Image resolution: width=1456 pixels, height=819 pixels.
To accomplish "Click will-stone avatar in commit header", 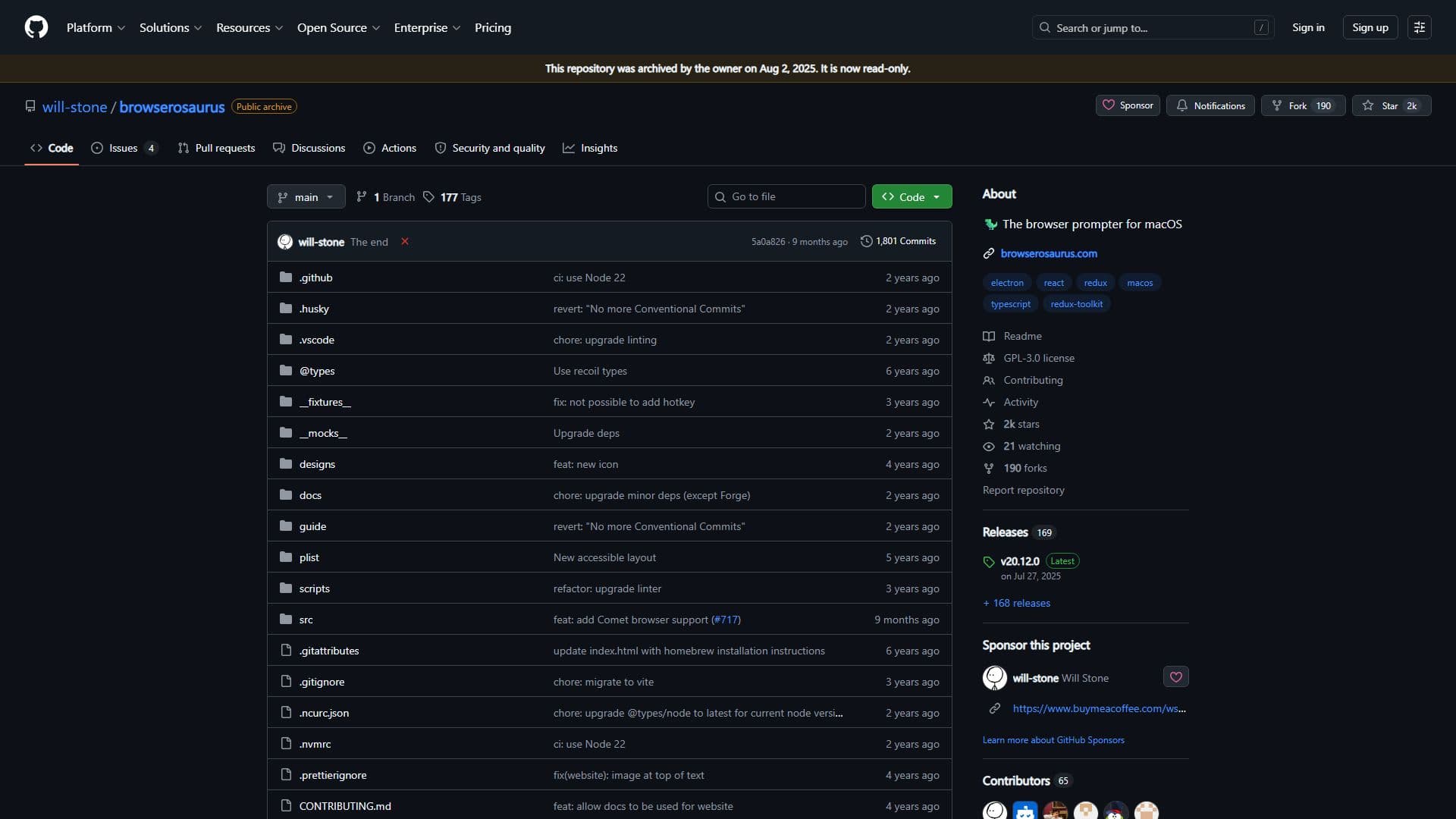I will 285,241.
